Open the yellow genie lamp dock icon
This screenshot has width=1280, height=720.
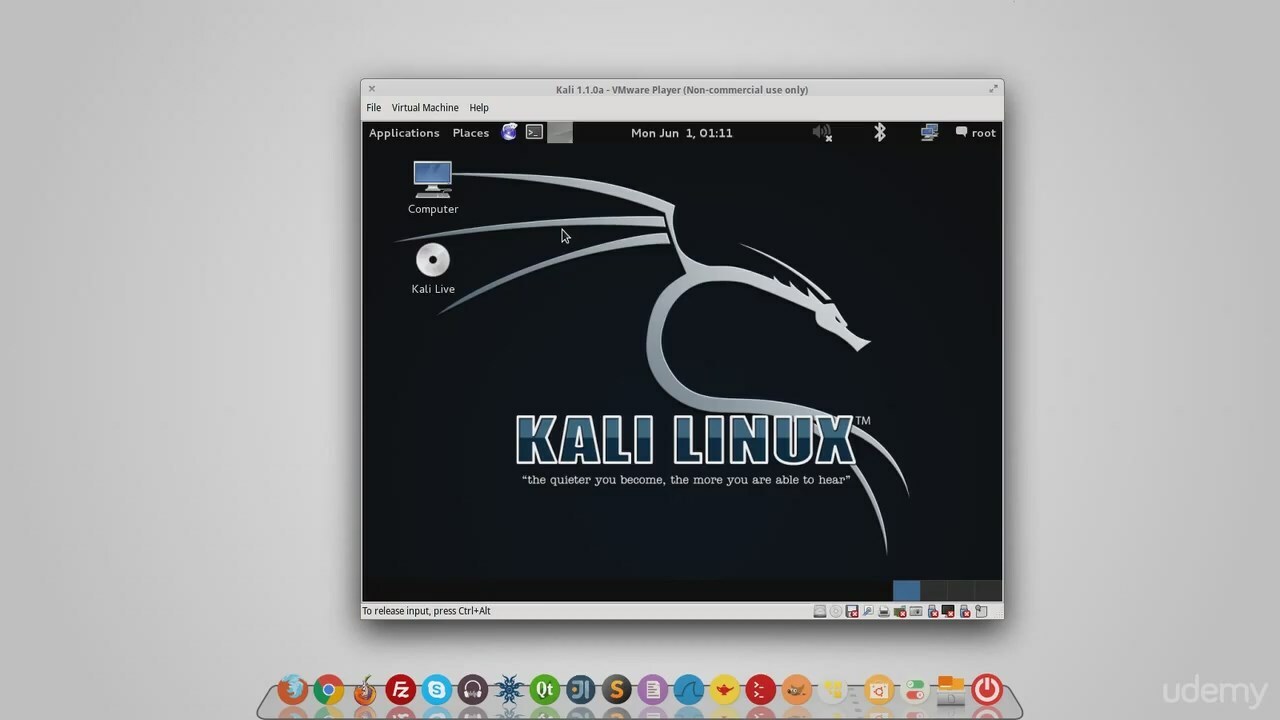coord(725,689)
